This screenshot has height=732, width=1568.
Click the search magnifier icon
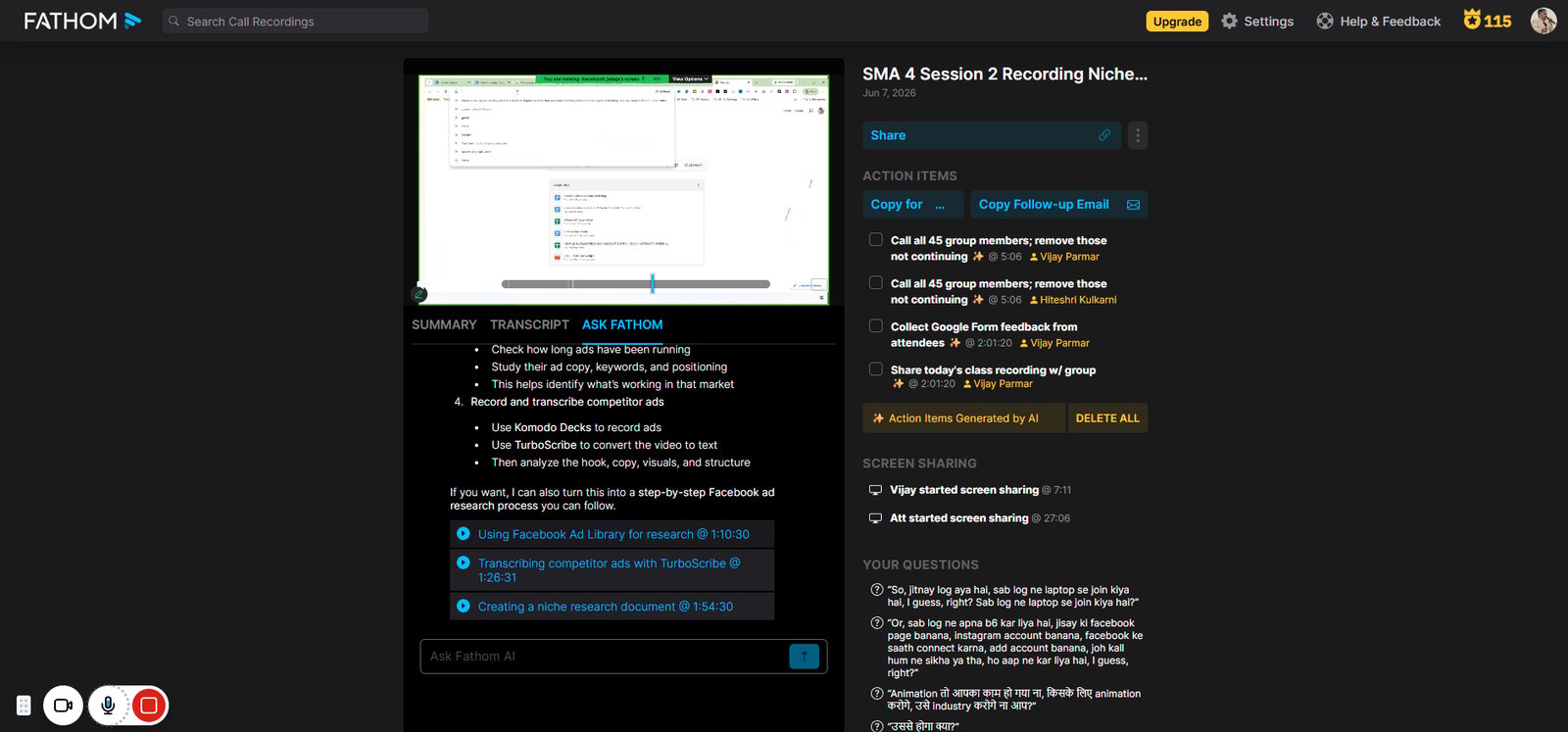point(174,22)
